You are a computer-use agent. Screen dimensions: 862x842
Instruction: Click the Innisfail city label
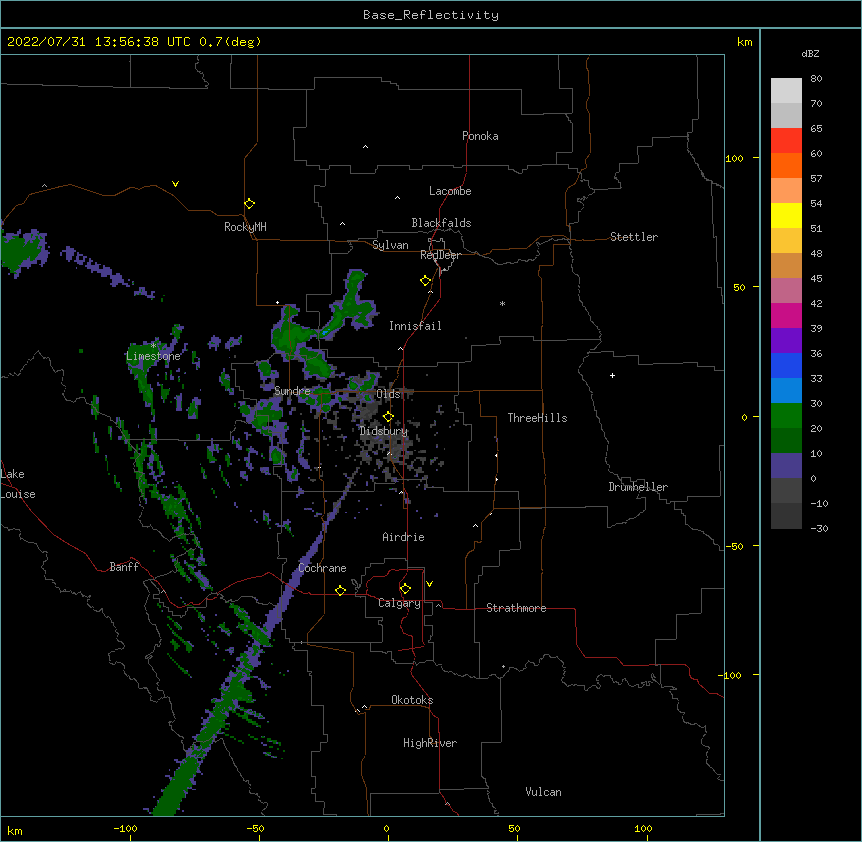[415, 326]
